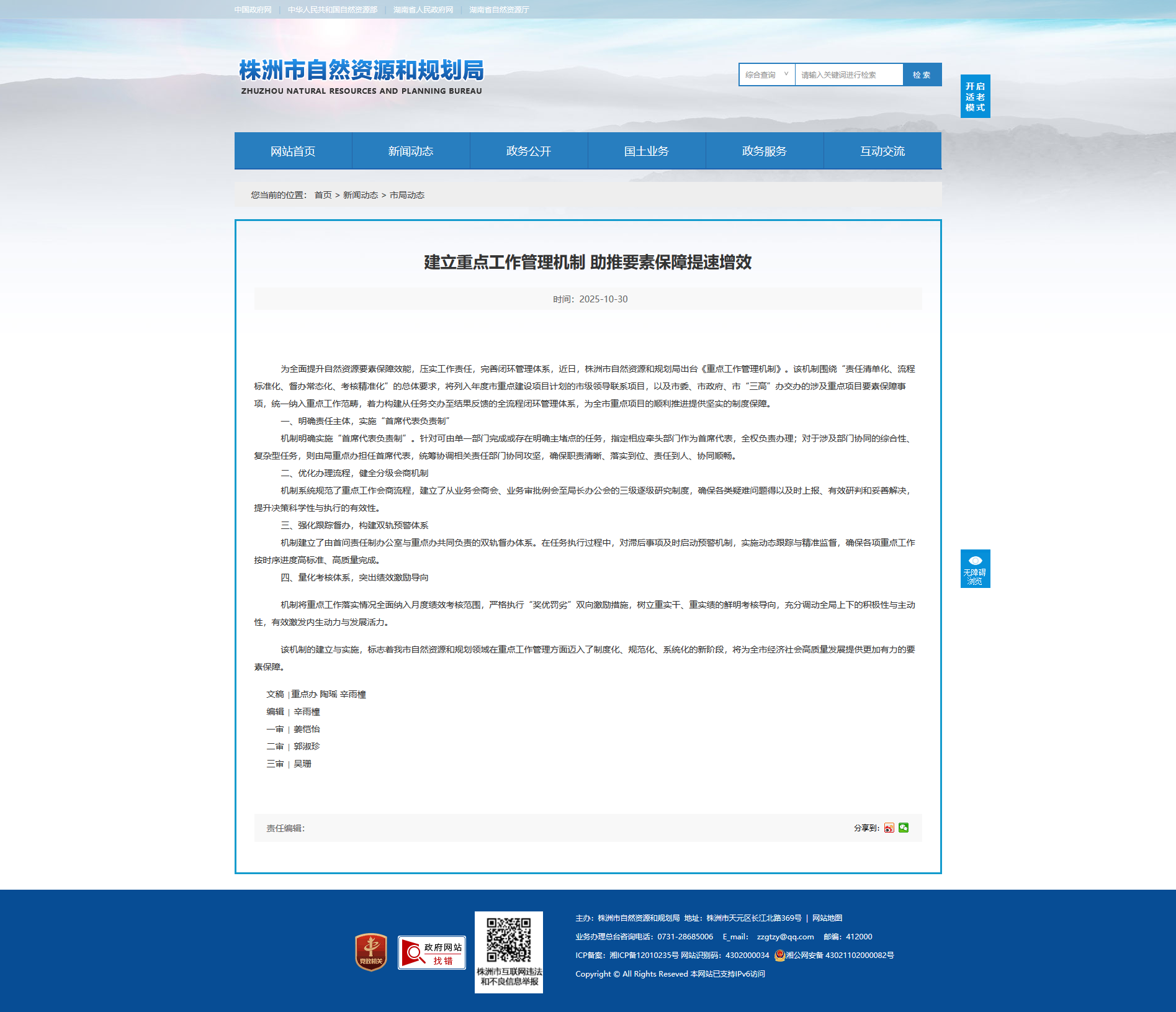Click the red party-government organ badge

pos(370,952)
